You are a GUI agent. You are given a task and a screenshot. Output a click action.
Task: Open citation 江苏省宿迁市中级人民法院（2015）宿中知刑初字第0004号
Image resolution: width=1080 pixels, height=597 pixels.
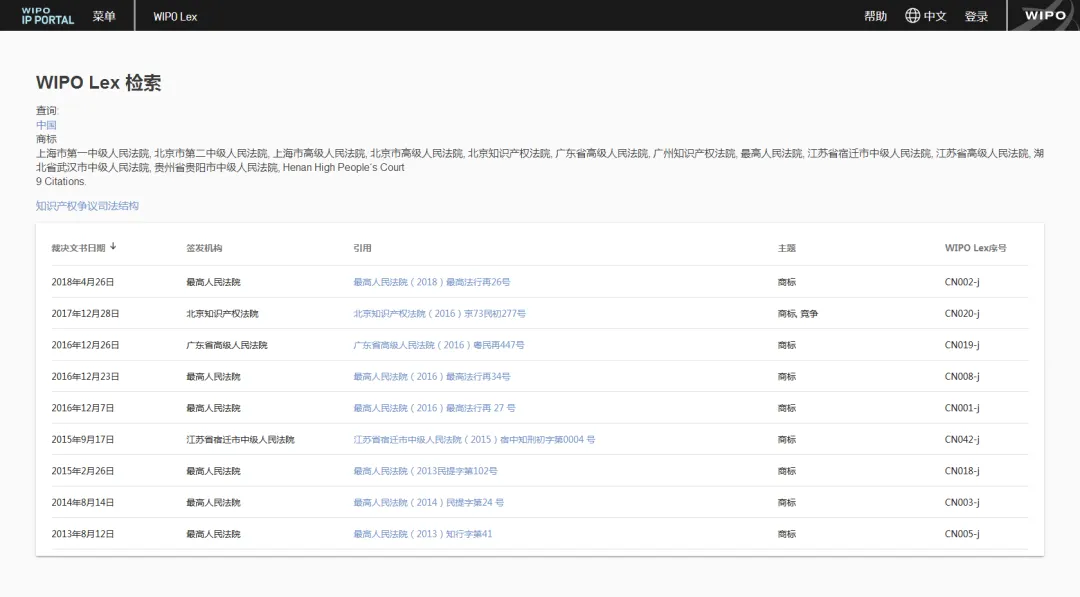click(475, 439)
